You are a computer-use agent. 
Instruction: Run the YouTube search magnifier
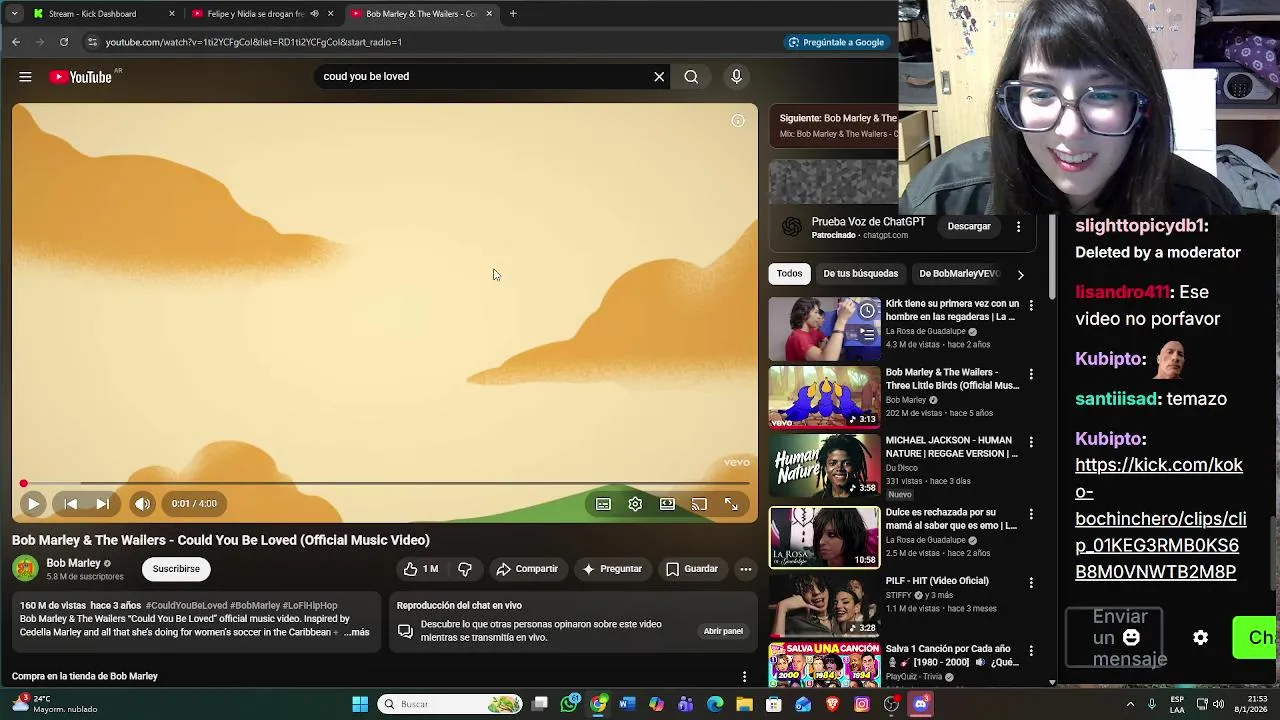coord(691,77)
